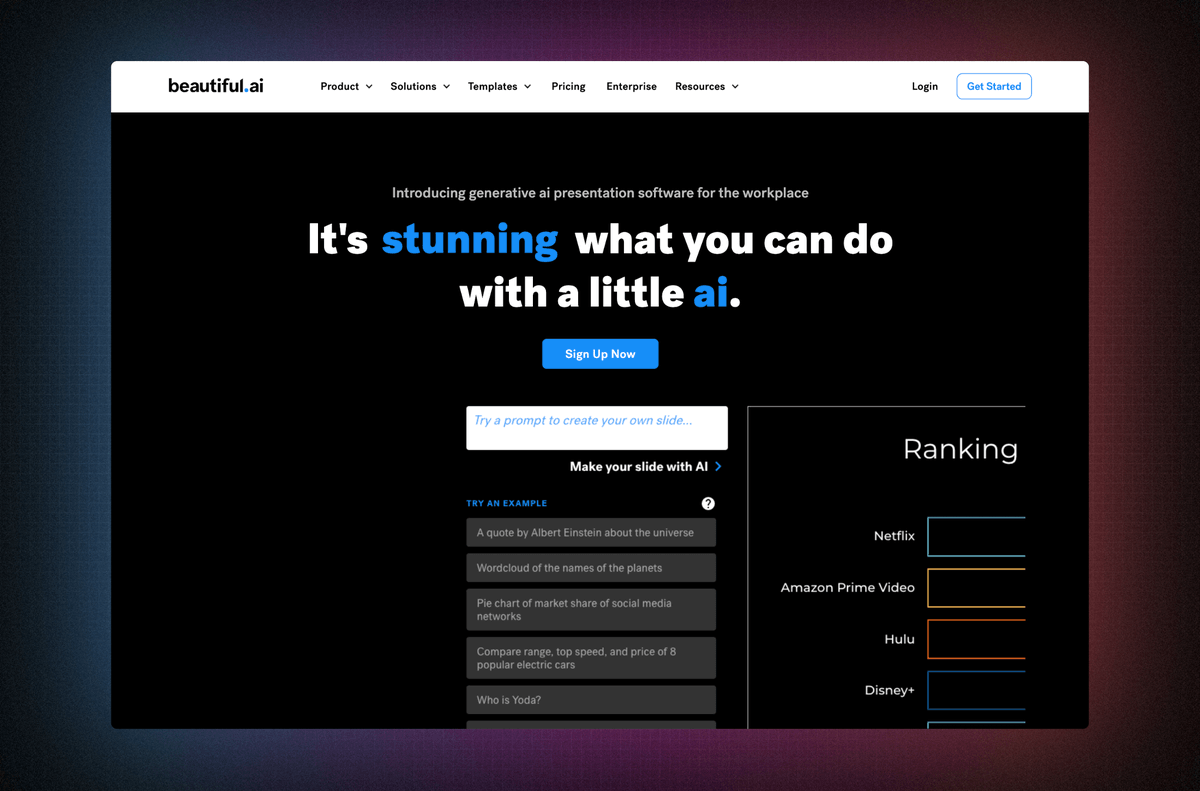The height and width of the screenshot is (791, 1200).
Task: Click the Hulu ranking bar
Action: 976,639
